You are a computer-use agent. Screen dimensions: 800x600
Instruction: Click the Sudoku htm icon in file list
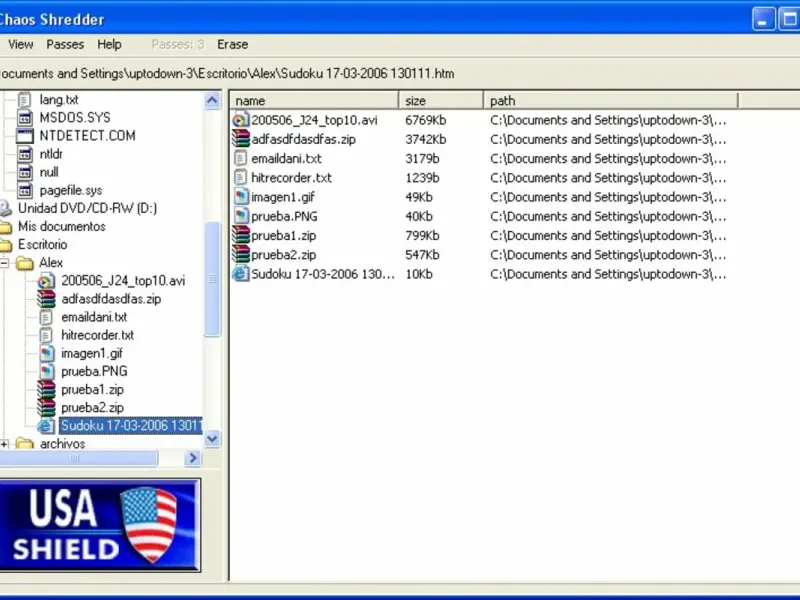coord(240,274)
